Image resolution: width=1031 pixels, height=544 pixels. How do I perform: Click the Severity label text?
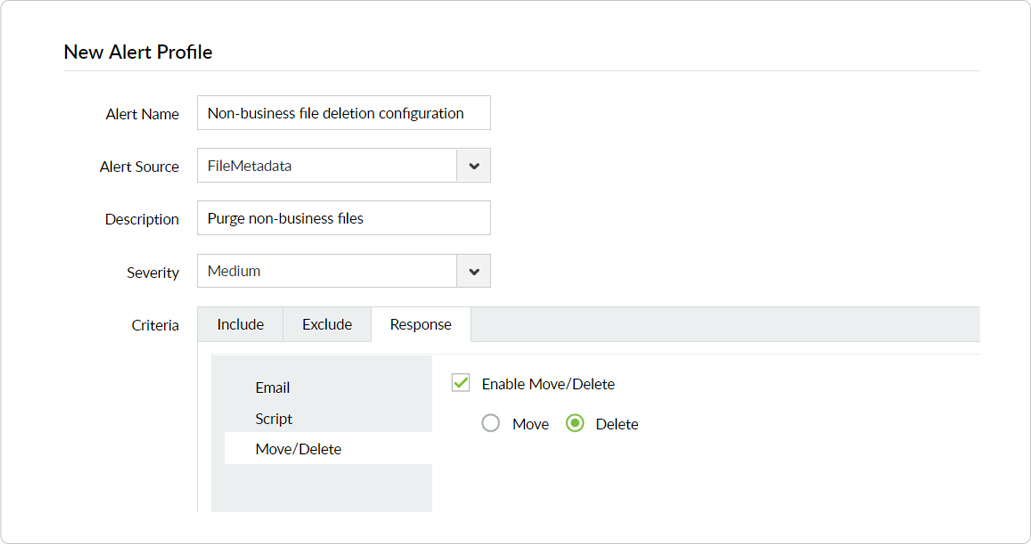pyautogui.click(x=153, y=273)
